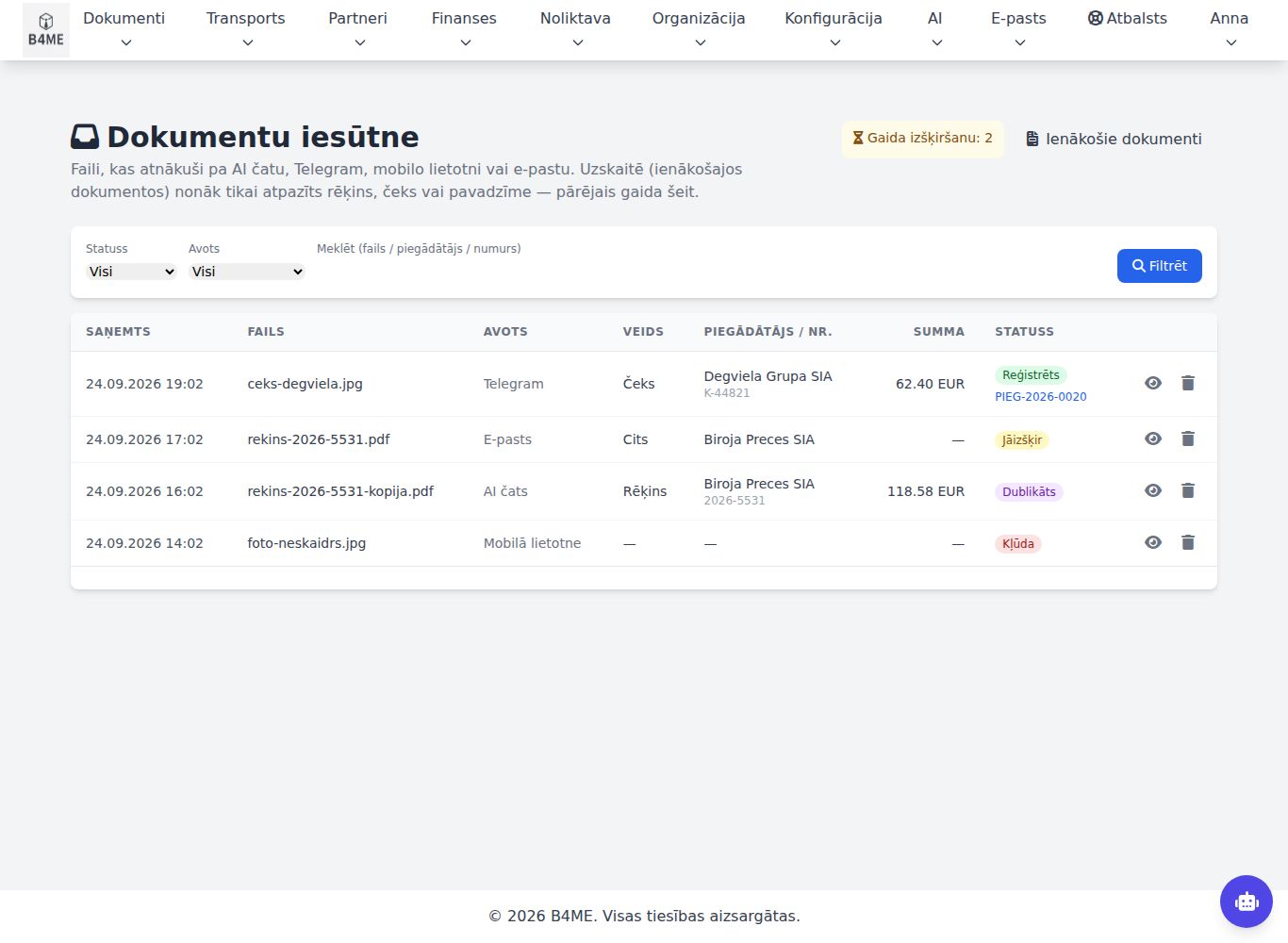
Task: Select file name rekins-2026-5531-kopija.pdf
Action: [x=340, y=491]
